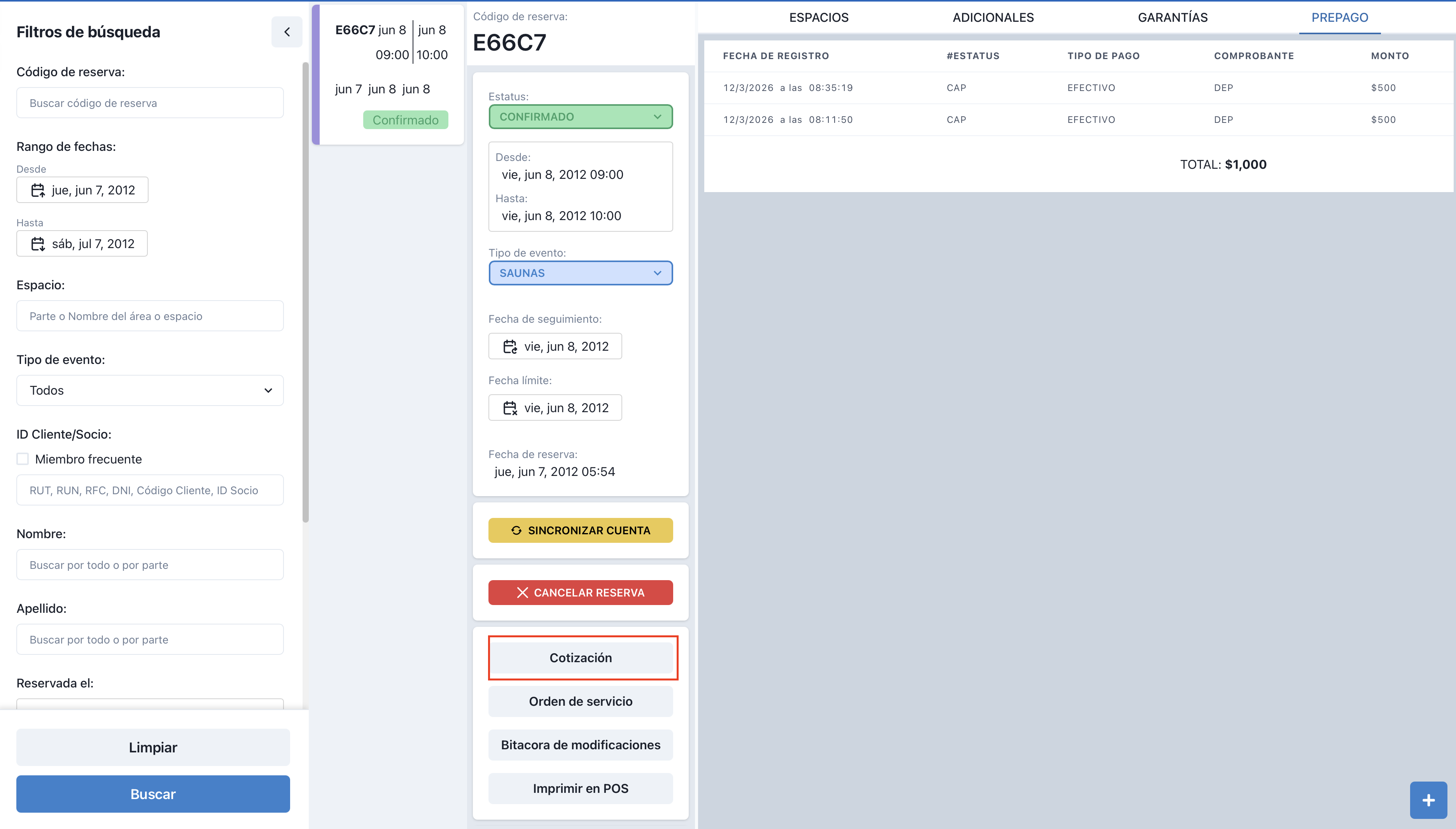Click calendar icon in Desde filter date
1456x829 pixels.
click(38, 190)
